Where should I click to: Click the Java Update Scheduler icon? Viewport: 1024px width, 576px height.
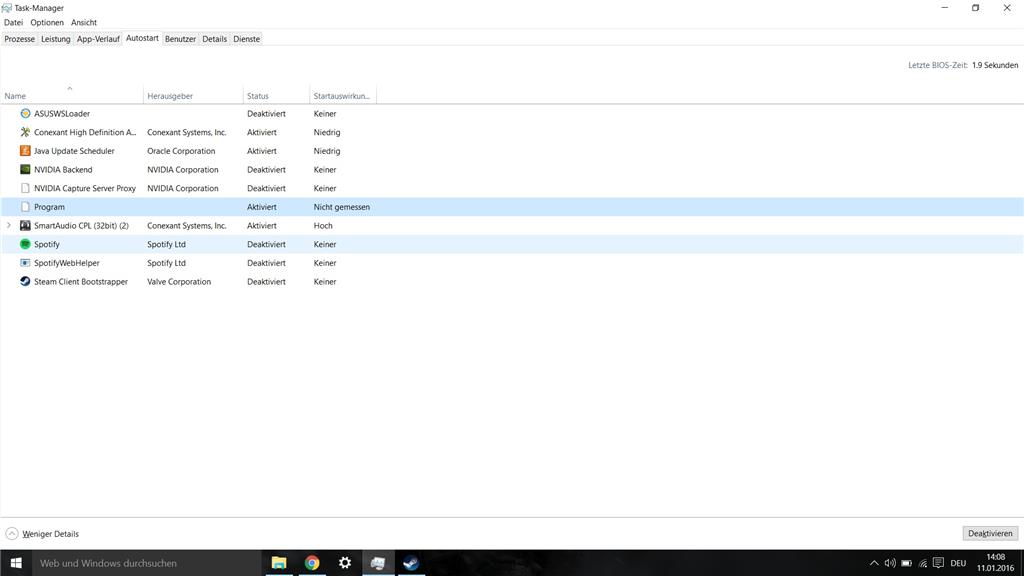(x=25, y=151)
